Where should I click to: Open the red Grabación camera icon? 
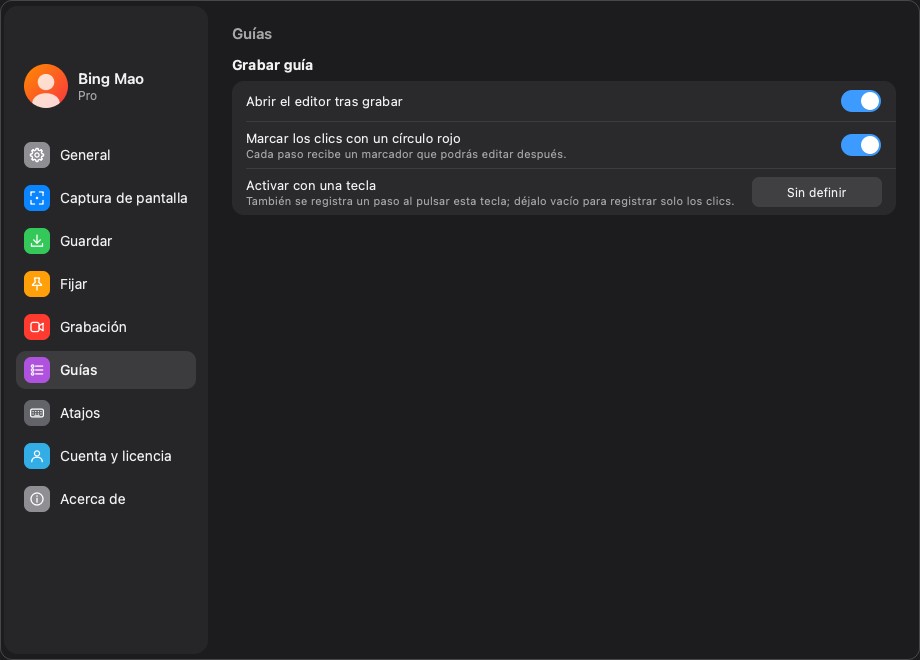pyautogui.click(x=37, y=327)
